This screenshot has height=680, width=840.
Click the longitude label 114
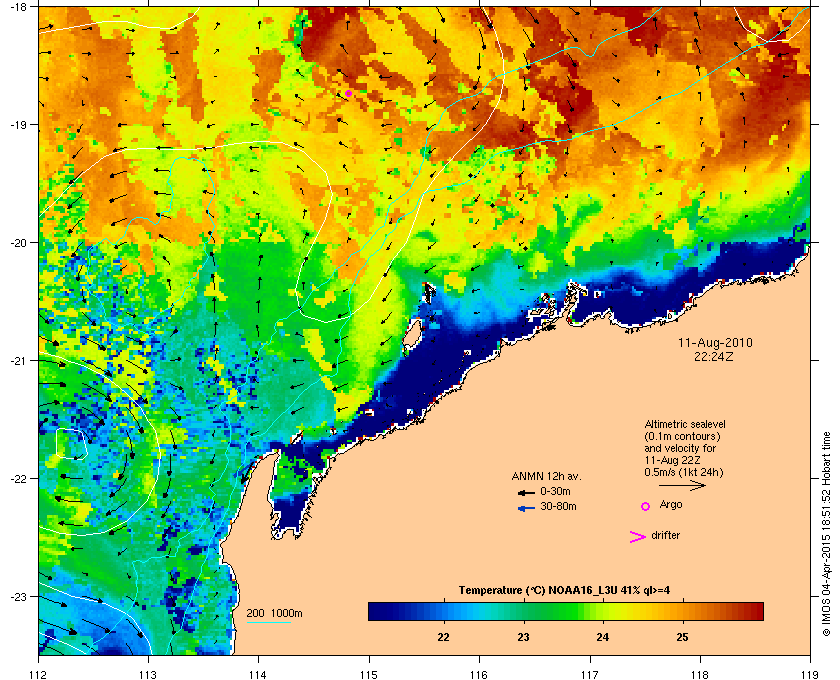(x=258, y=674)
